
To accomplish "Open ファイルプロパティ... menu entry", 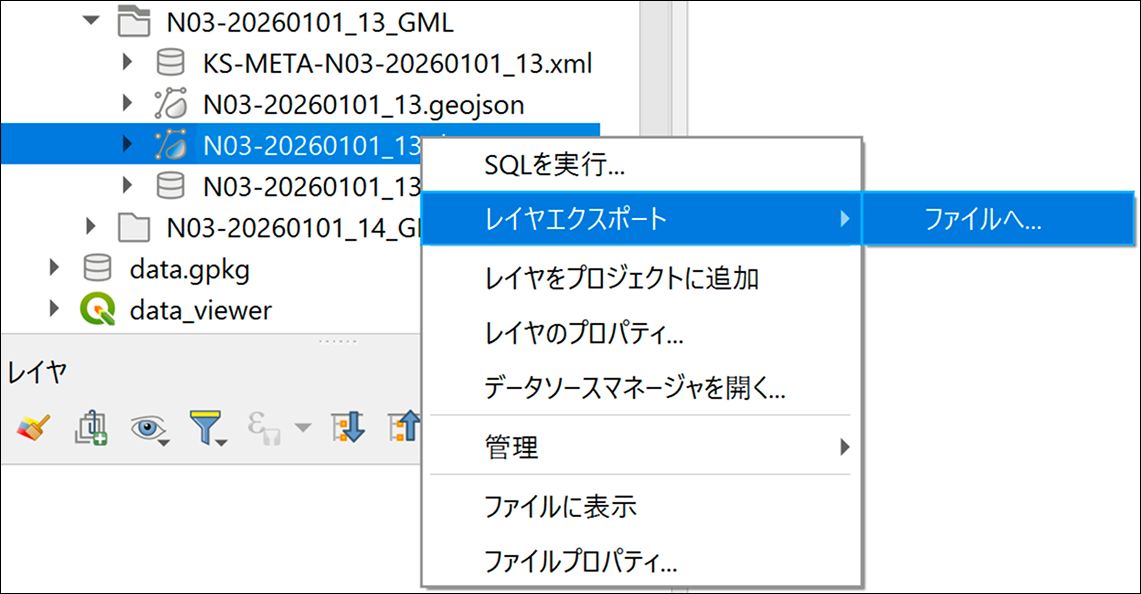I will point(642,561).
